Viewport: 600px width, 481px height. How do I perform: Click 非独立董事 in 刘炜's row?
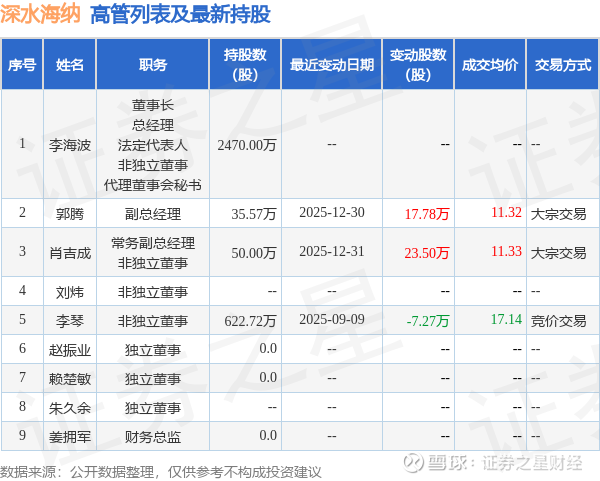coord(153,292)
